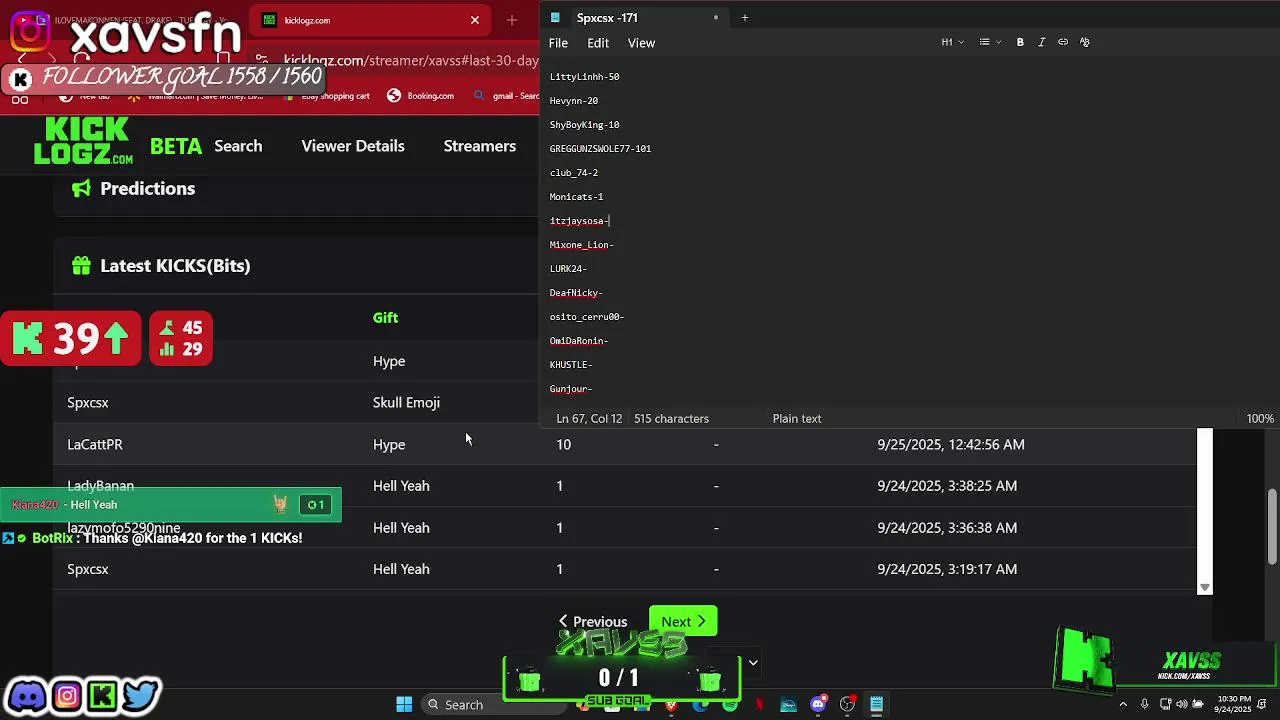This screenshot has height=720, width=1280.
Task: Click the Skull Emoji gift cell
Action: (x=406, y=402)
